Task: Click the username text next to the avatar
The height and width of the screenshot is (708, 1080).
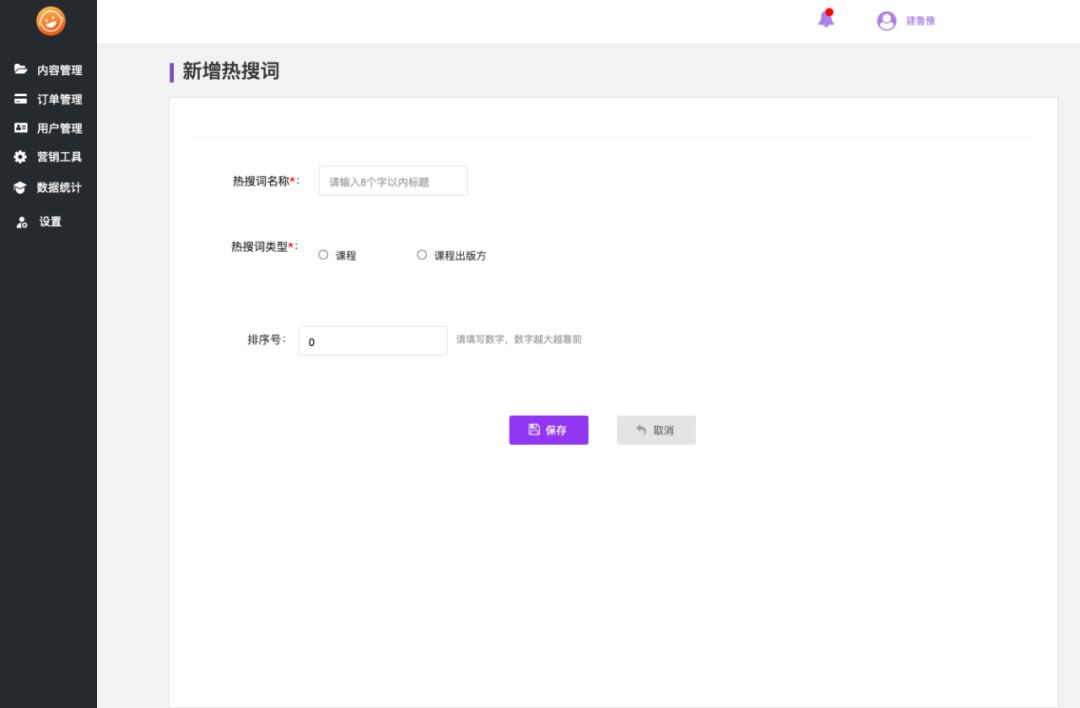Action: pos(920,21)
